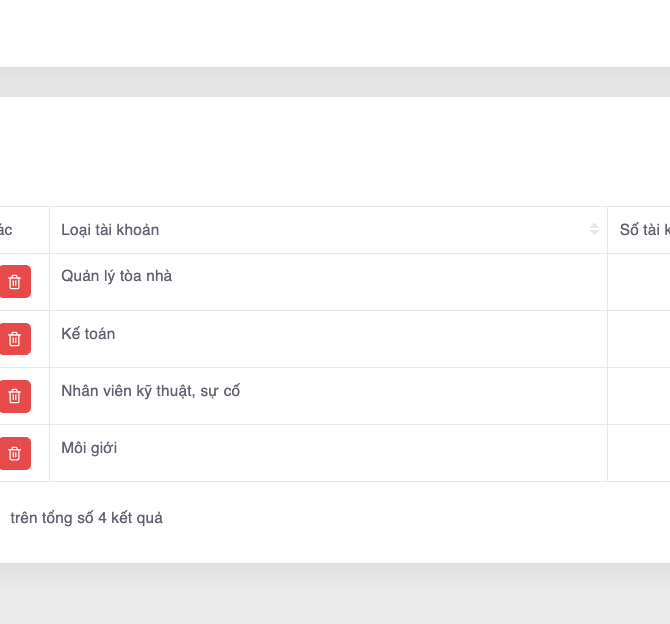Image resolution: width=670 pixels, height=624 pixels.
Task: Sort by Loại tài khoản column header
Action: point(110,230)
